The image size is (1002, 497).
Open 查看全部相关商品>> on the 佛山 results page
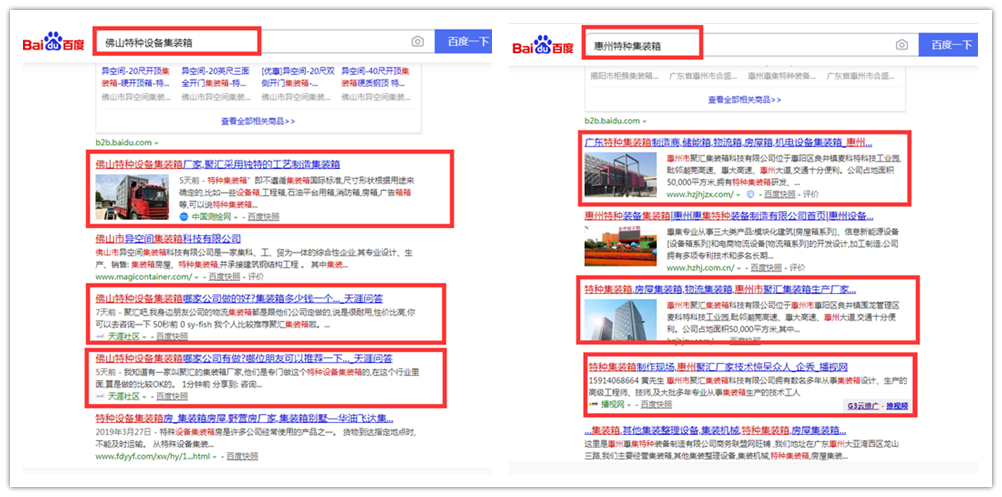258,121
